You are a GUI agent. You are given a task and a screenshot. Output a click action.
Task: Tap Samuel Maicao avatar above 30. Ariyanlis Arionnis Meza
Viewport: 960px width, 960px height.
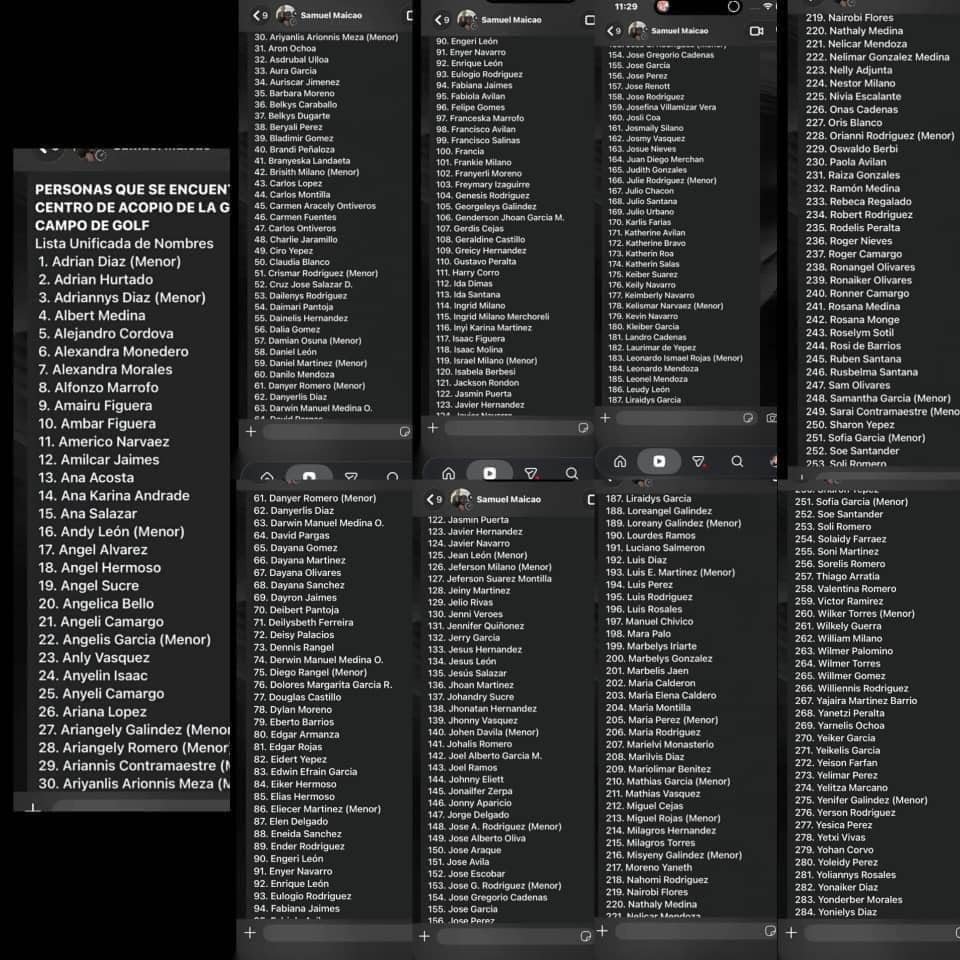[x=285, y=15]
